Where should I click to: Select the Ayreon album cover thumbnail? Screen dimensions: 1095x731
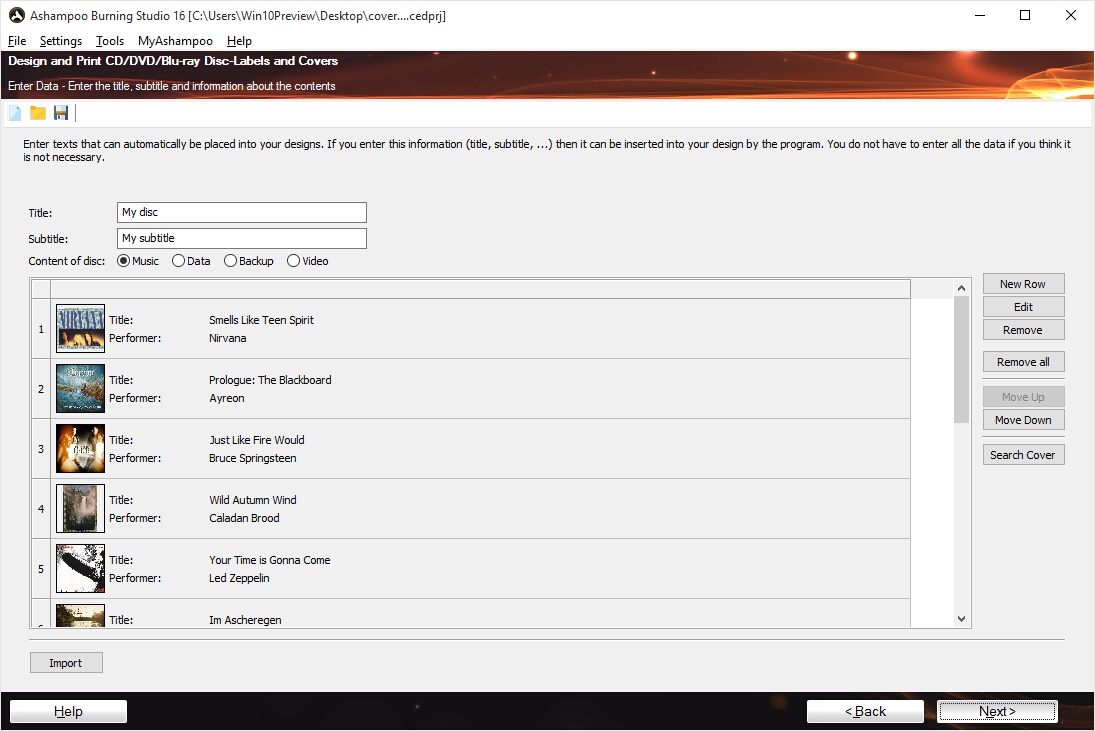click(80, 389)
